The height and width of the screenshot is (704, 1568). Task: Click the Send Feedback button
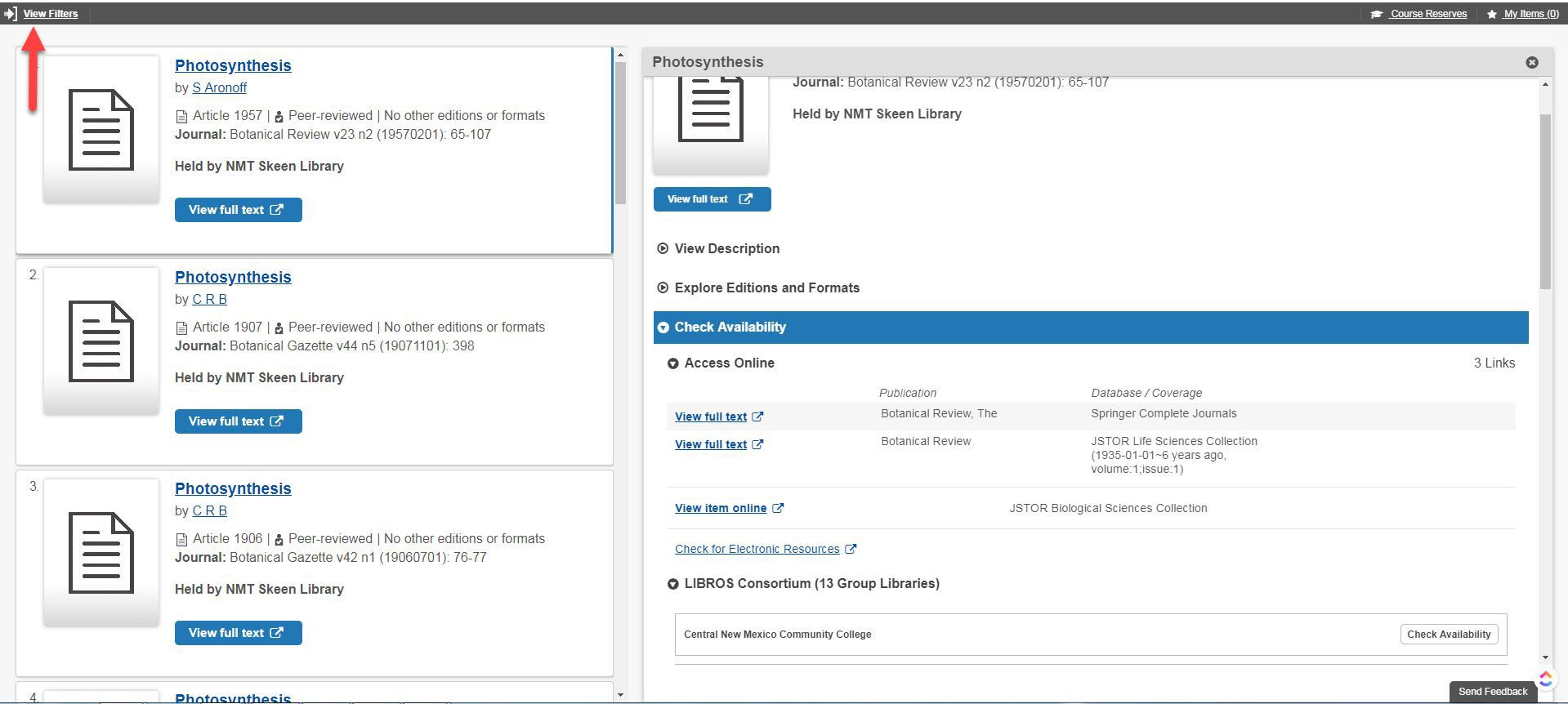[x=1492, y=691]
